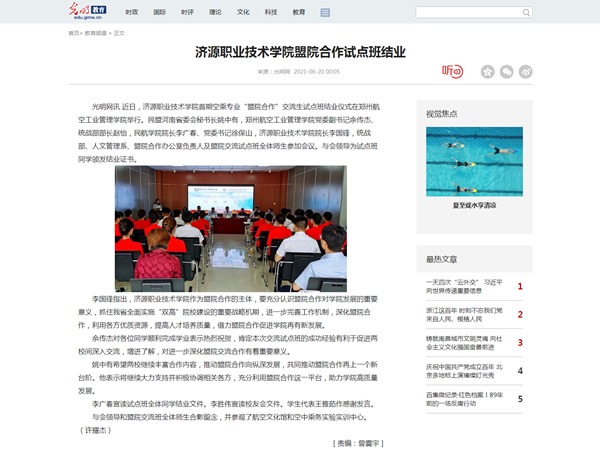Screen dimensions: 600x459
Task: Open the 教育 navigation item
Action: 299,12
